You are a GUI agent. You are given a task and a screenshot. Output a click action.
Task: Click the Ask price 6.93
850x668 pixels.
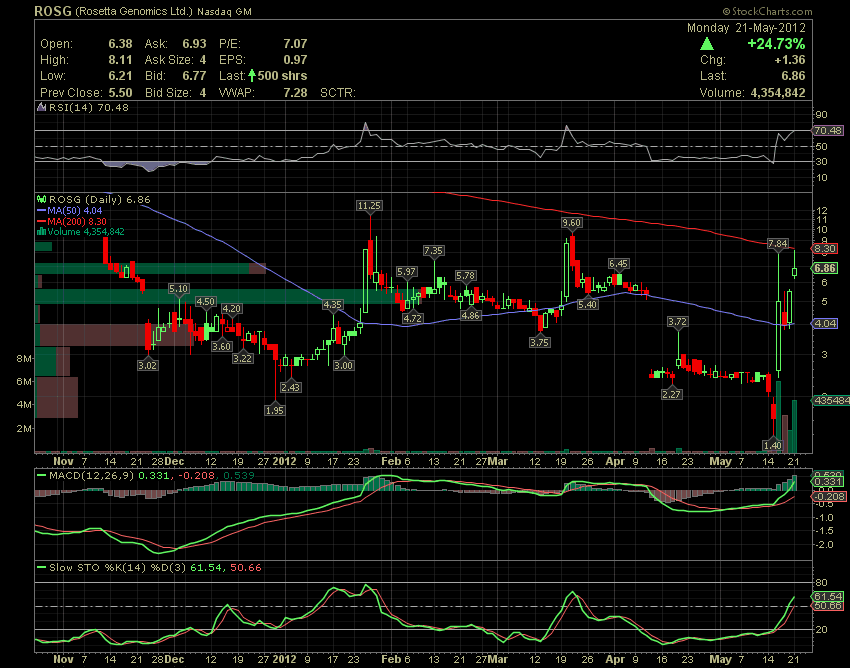(x=194, y=44)
